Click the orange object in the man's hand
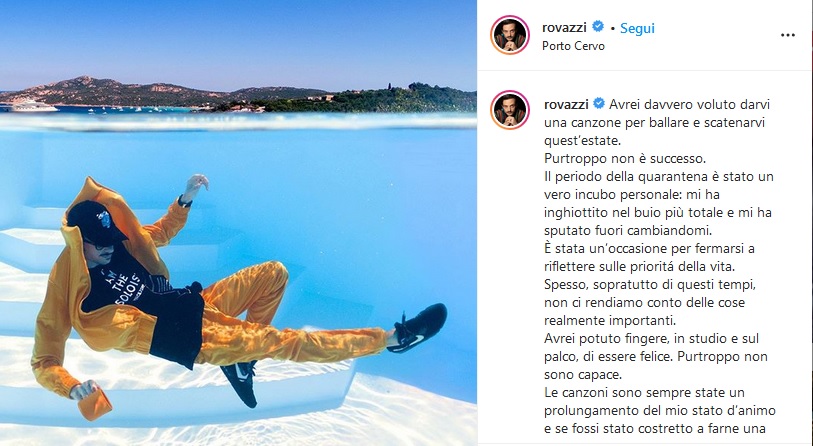813x446 pixels. [95, 403]
